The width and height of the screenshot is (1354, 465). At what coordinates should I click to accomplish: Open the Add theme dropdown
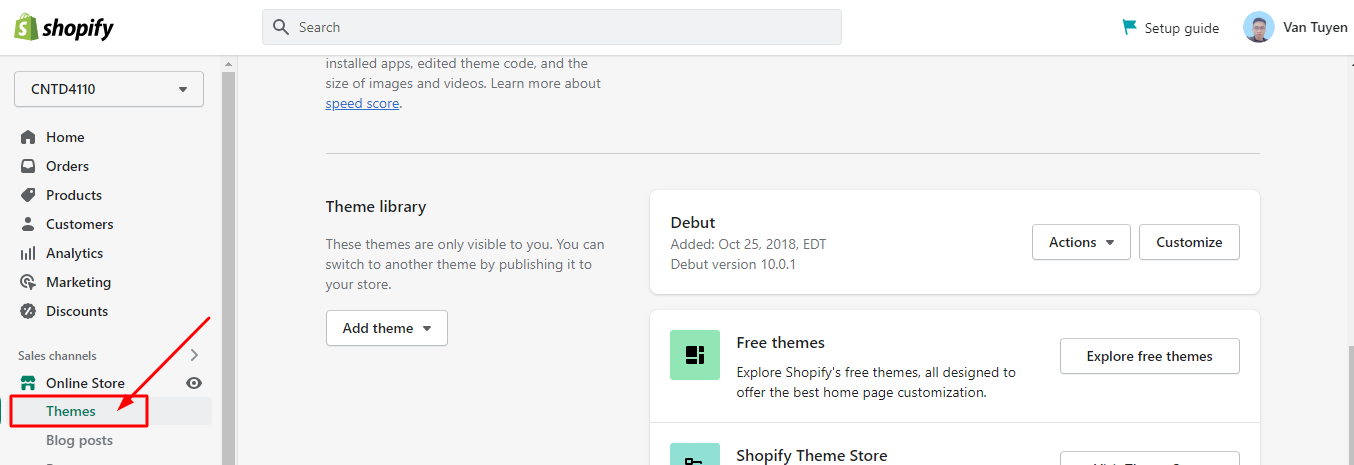387,328
